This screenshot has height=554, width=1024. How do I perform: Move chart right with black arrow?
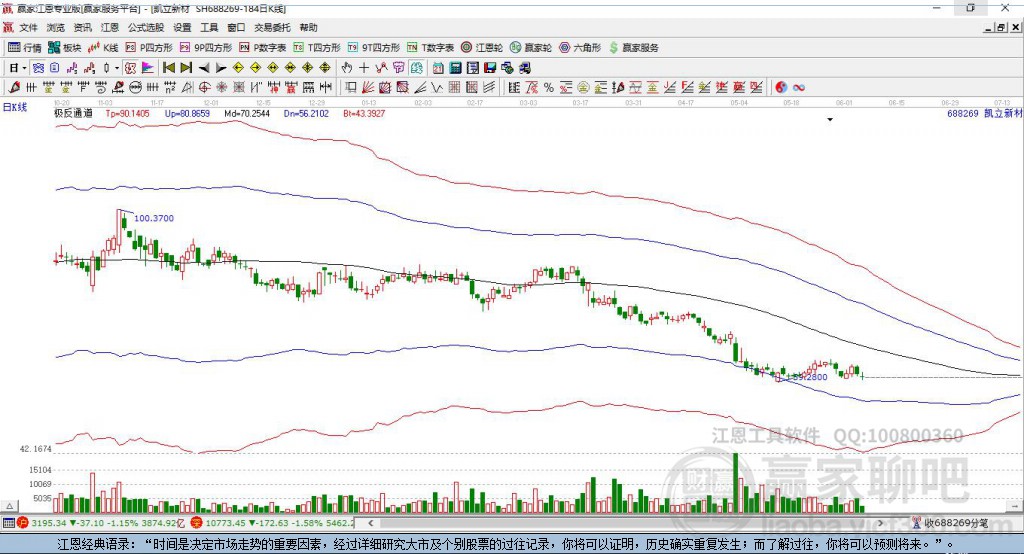click(221, 68)
